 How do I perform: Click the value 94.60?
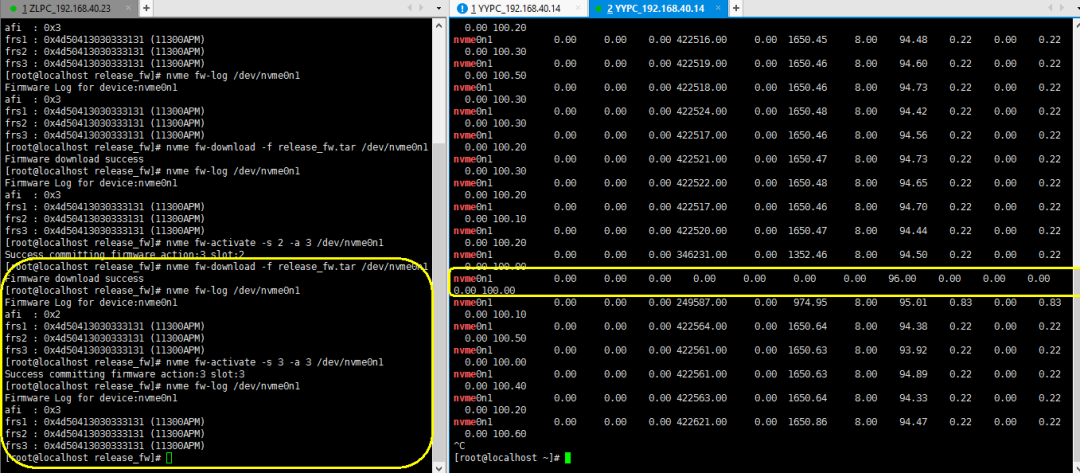pos(913,63)
